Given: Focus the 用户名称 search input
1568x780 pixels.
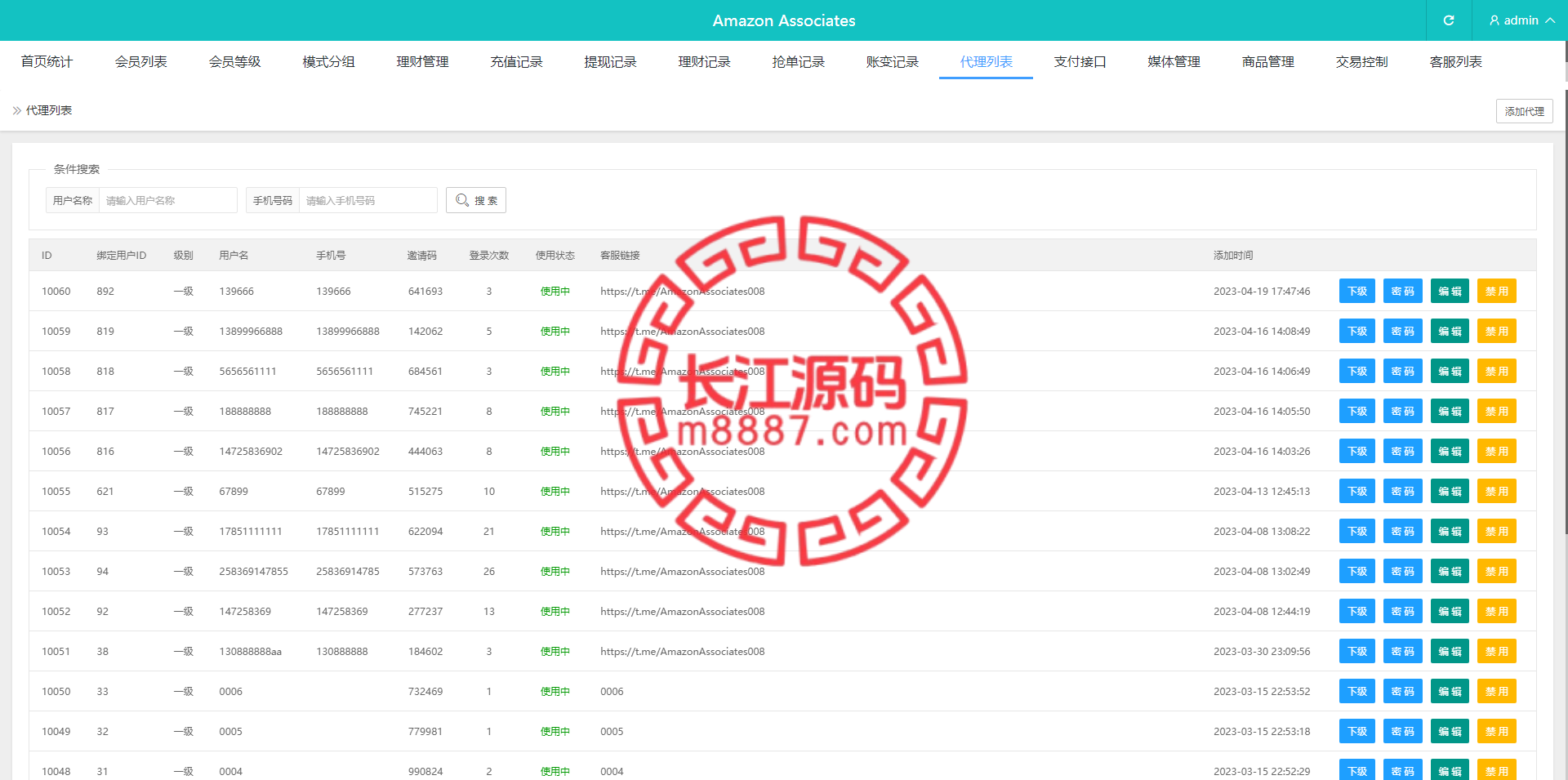Looking at the screenshot, I should (167, 200).
